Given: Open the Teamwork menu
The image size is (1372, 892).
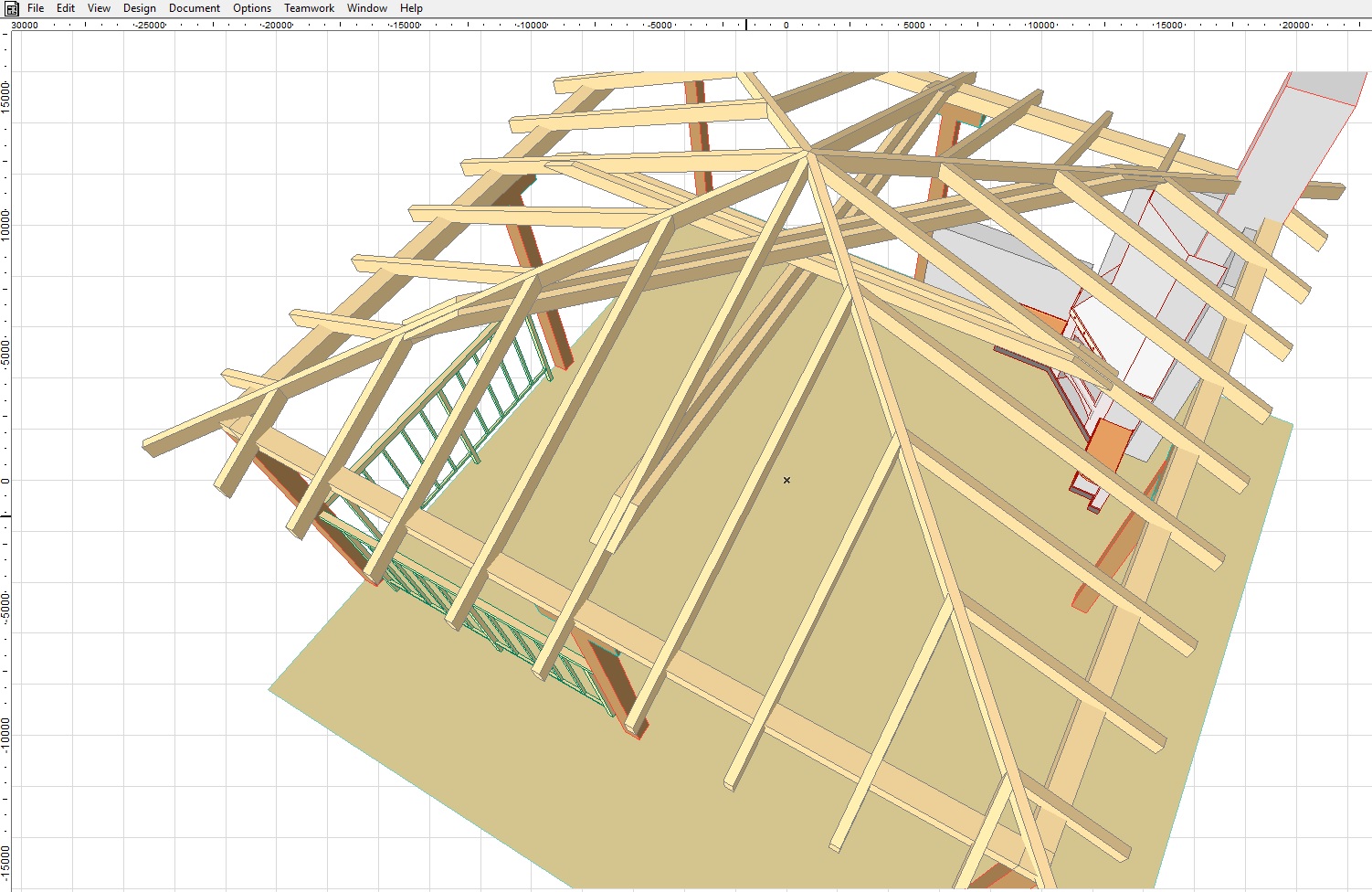Looking at the screenshot, I should 309,8.
